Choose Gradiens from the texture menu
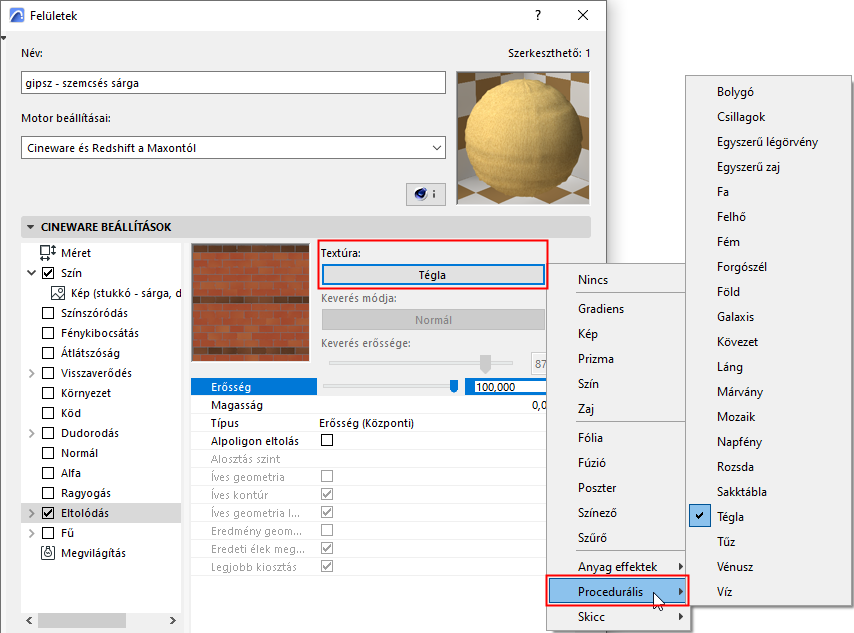 point(601,309)
